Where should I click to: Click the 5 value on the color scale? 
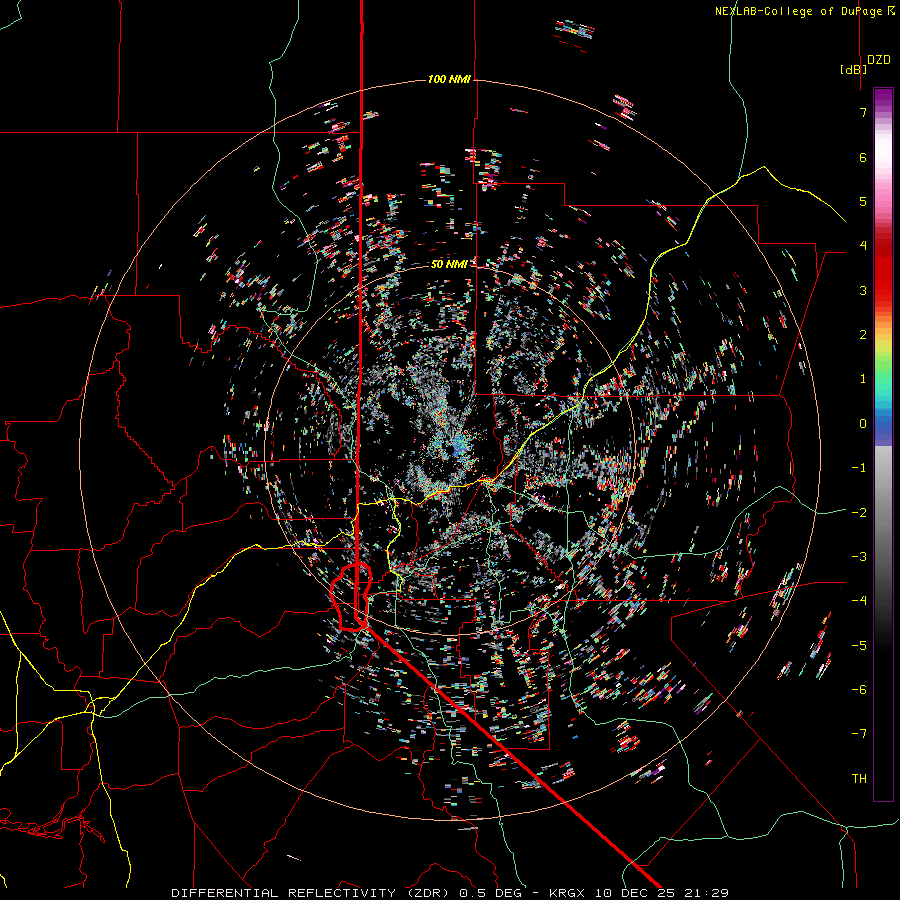(x=863, y=201)
